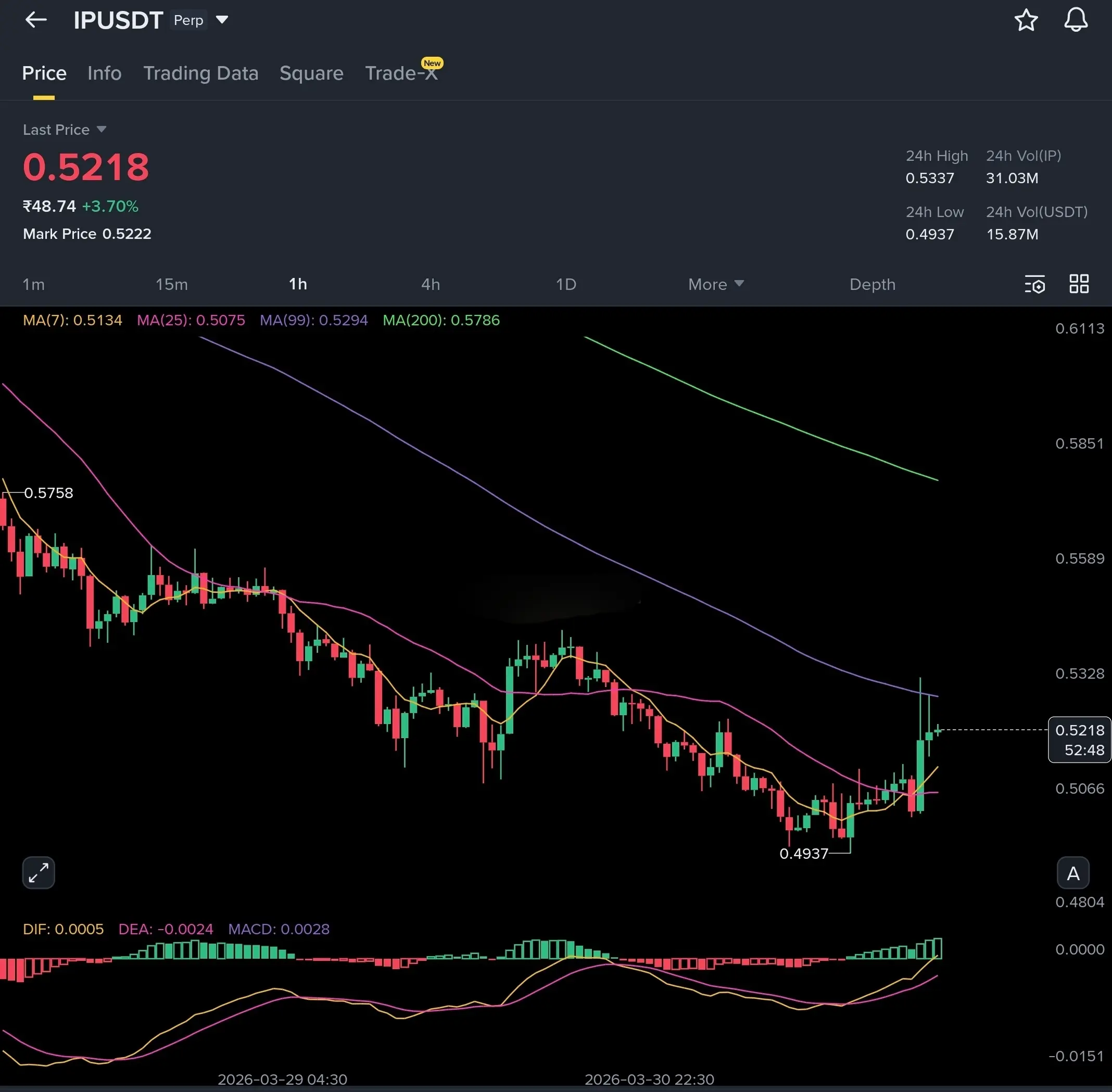Click the MA(99) indicator label
Screen dimensions: 1112x1092
point(313,320)
